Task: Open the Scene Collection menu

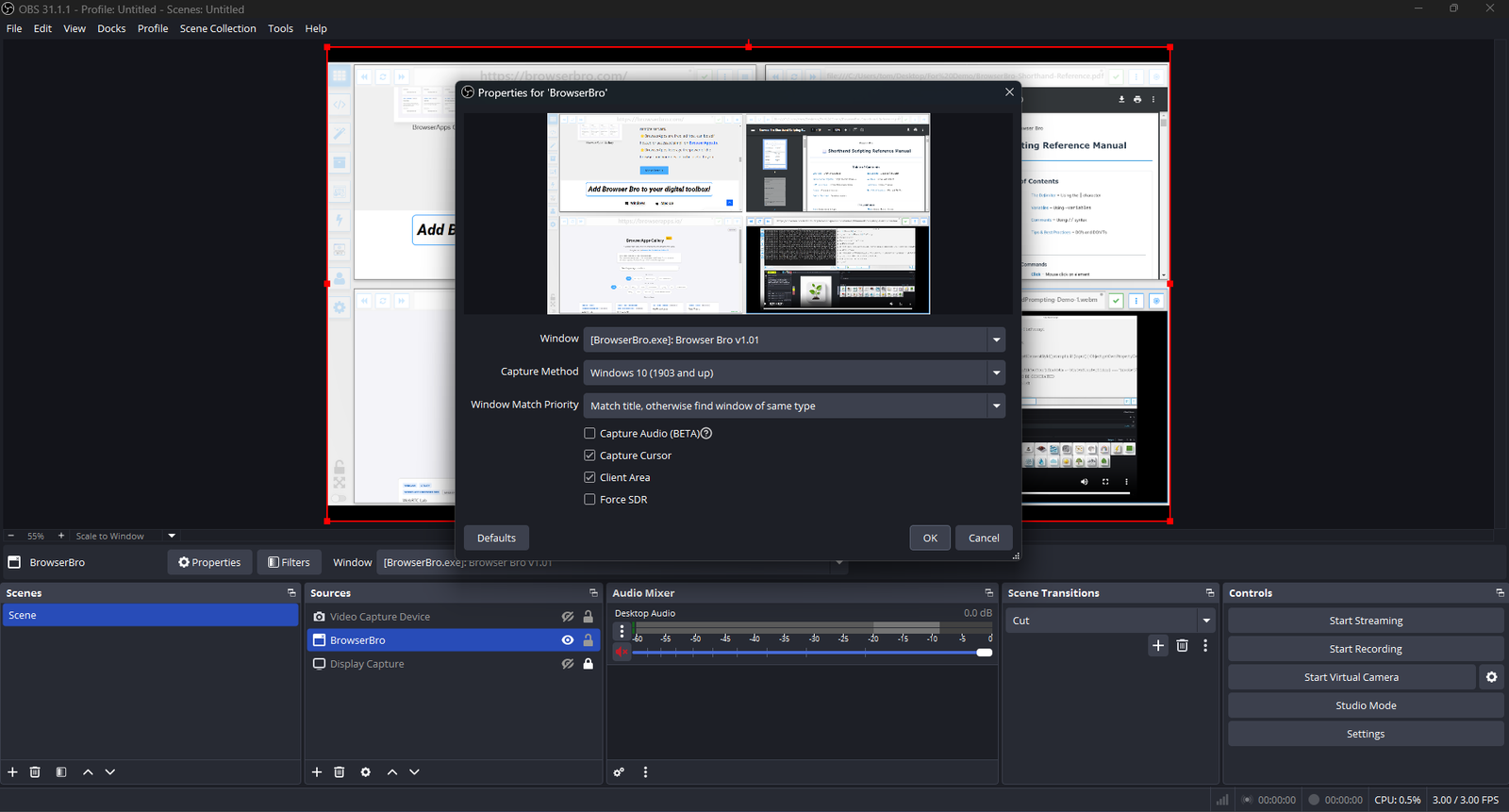Action: point(218,28)
